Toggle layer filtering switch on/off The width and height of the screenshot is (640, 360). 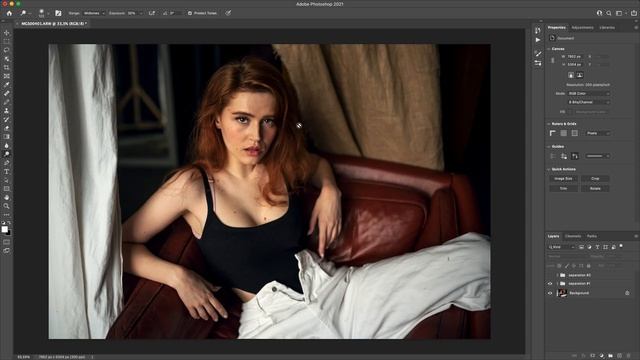coord(621,246)
